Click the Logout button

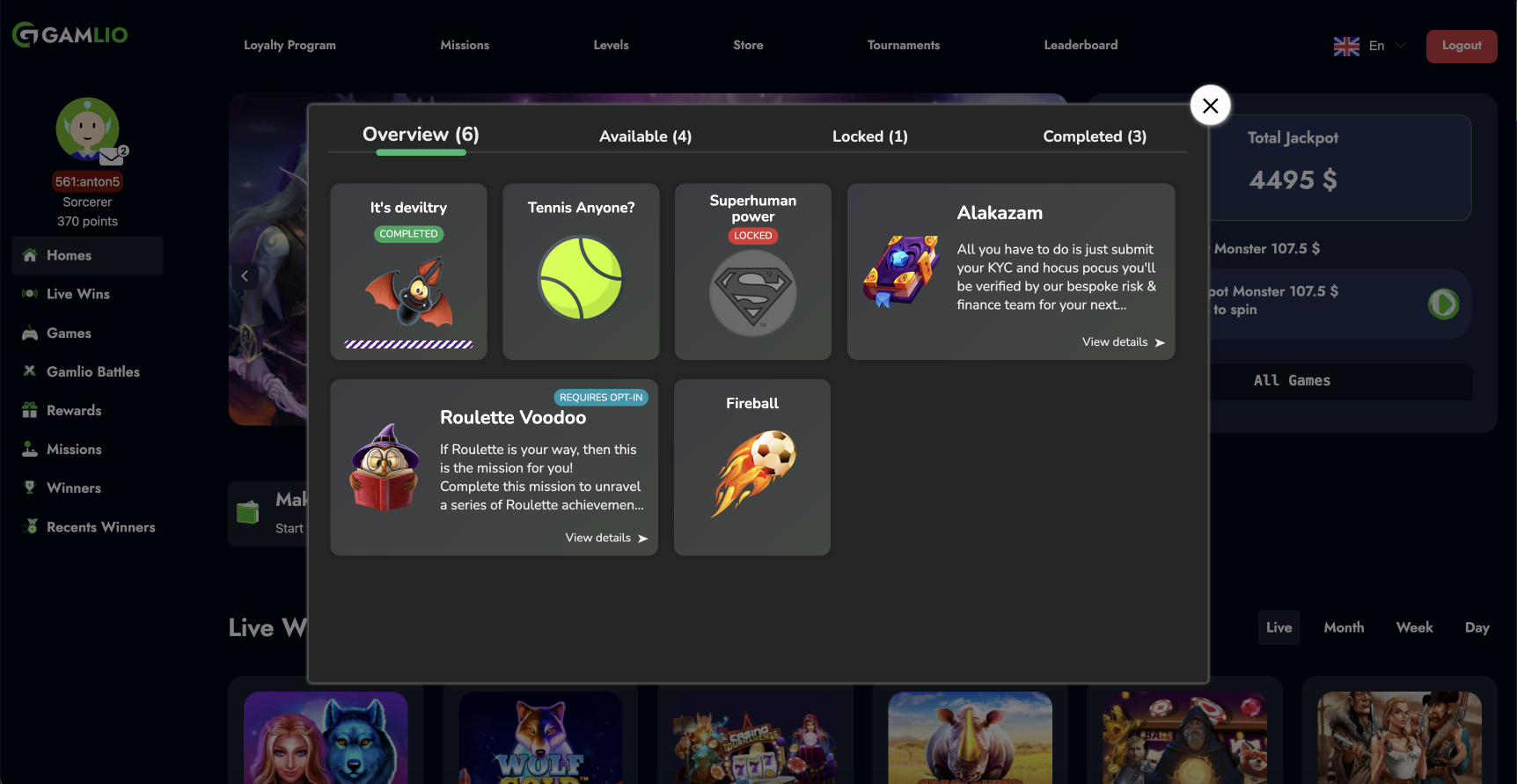tap(1461, 46)
